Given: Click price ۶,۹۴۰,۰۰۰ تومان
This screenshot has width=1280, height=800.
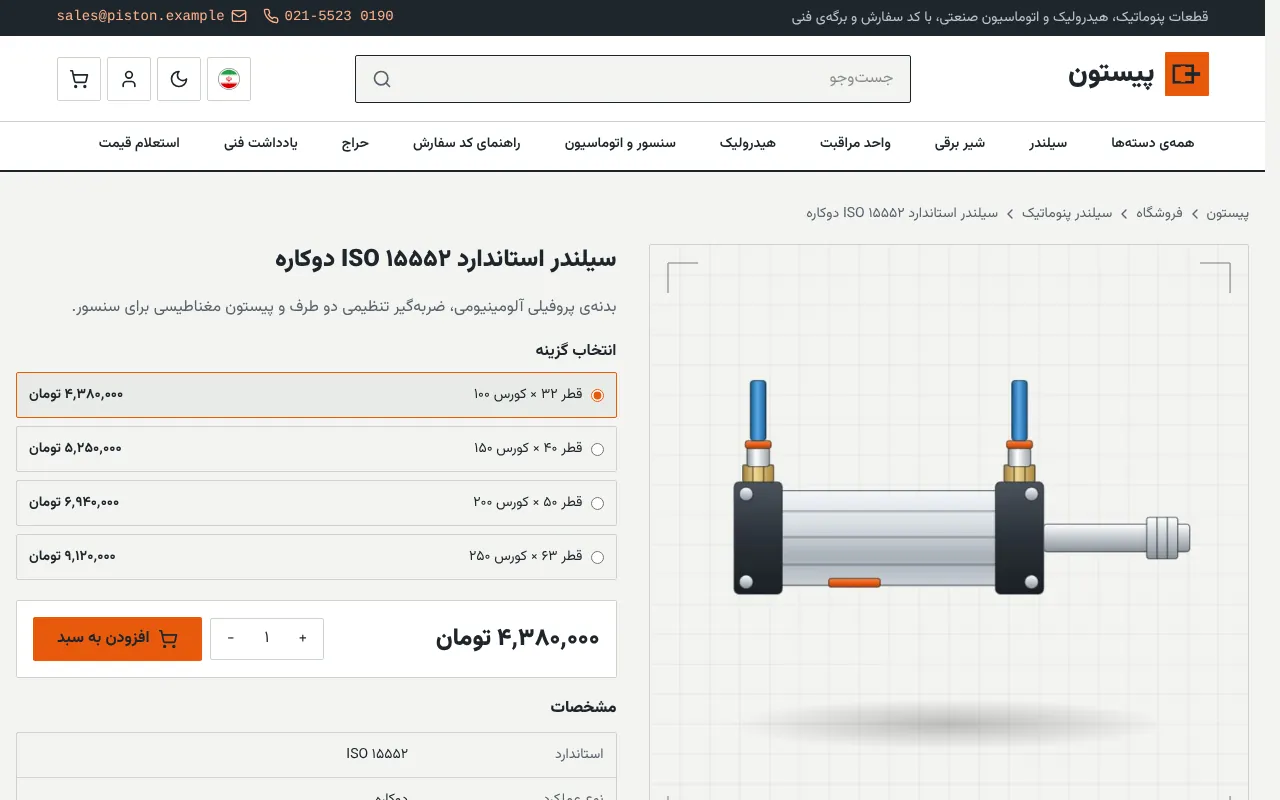Looking at the screenshot, I should [x=74, y=503].
